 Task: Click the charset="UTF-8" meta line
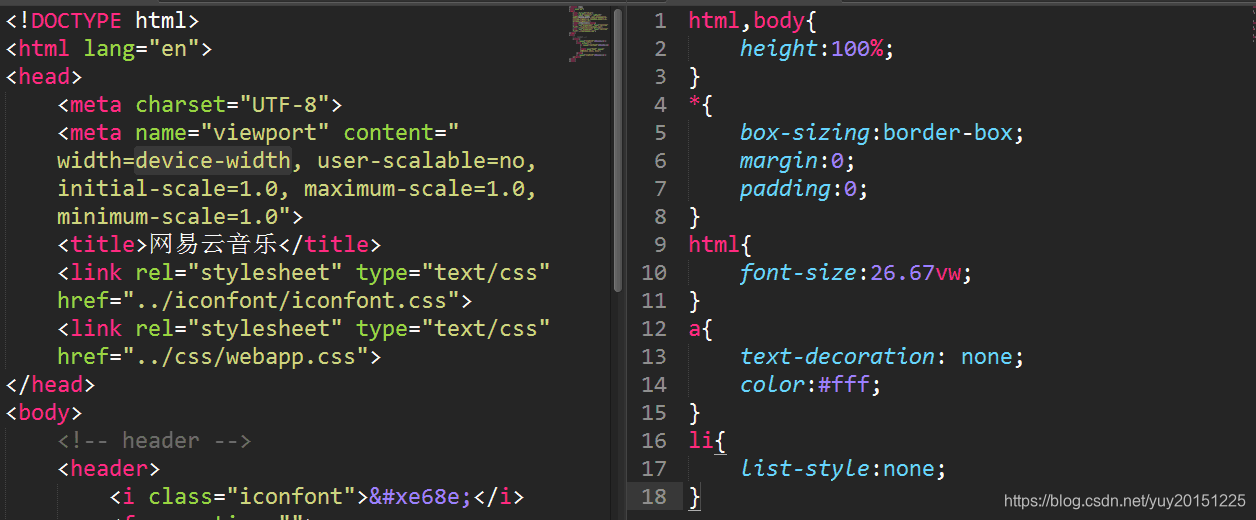coord(200,104)
